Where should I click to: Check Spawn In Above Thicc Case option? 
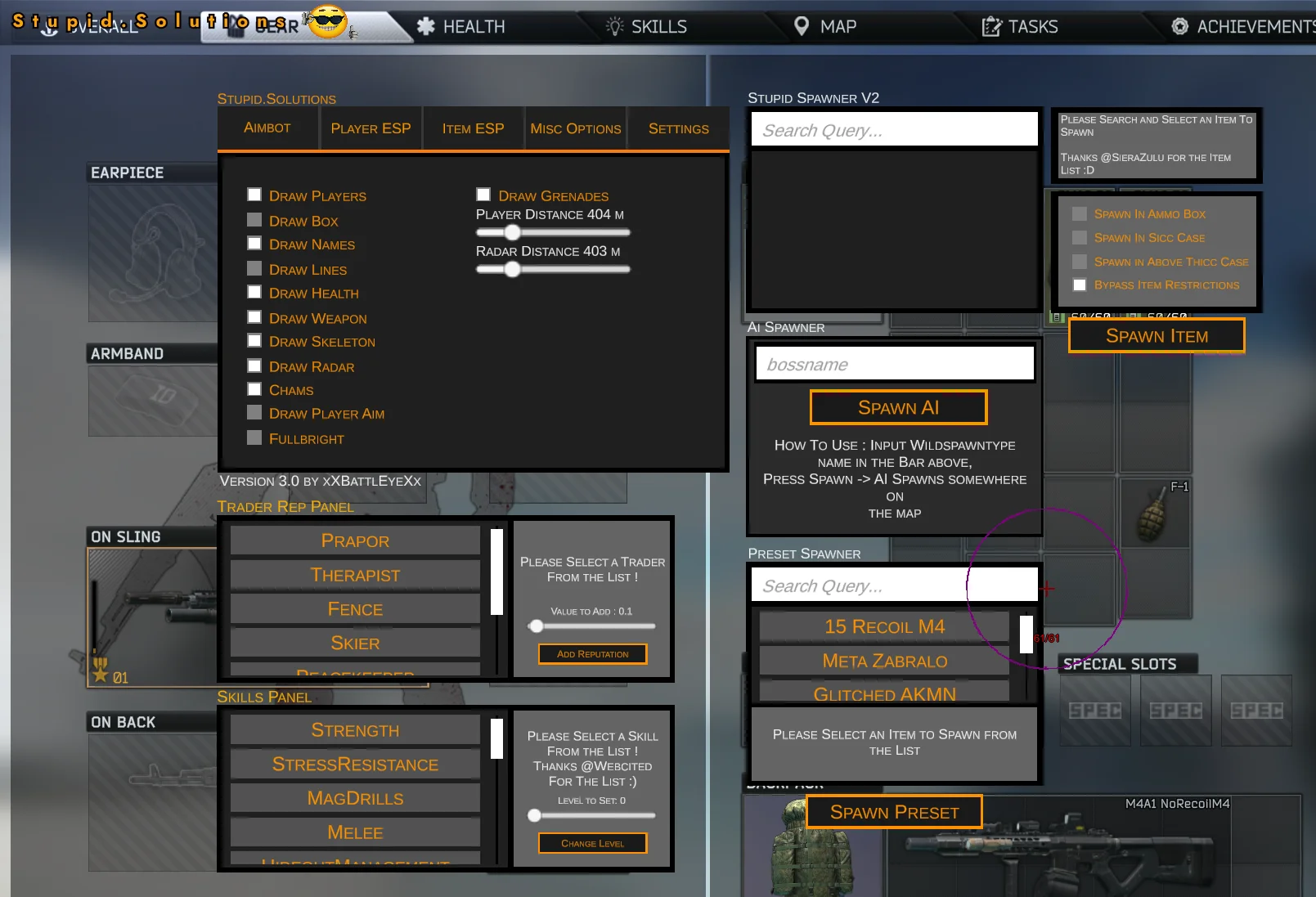pyautogui.click(x=1080, y=262)
